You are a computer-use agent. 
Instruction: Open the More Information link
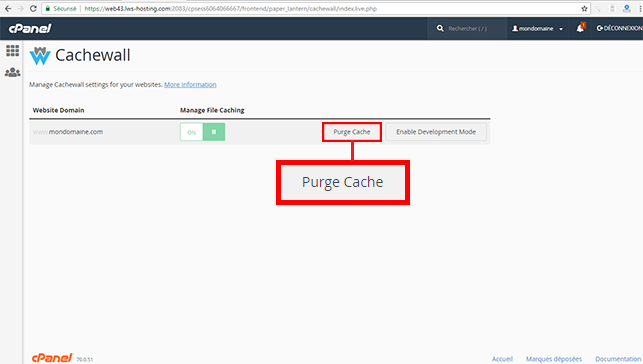(190, 84)
